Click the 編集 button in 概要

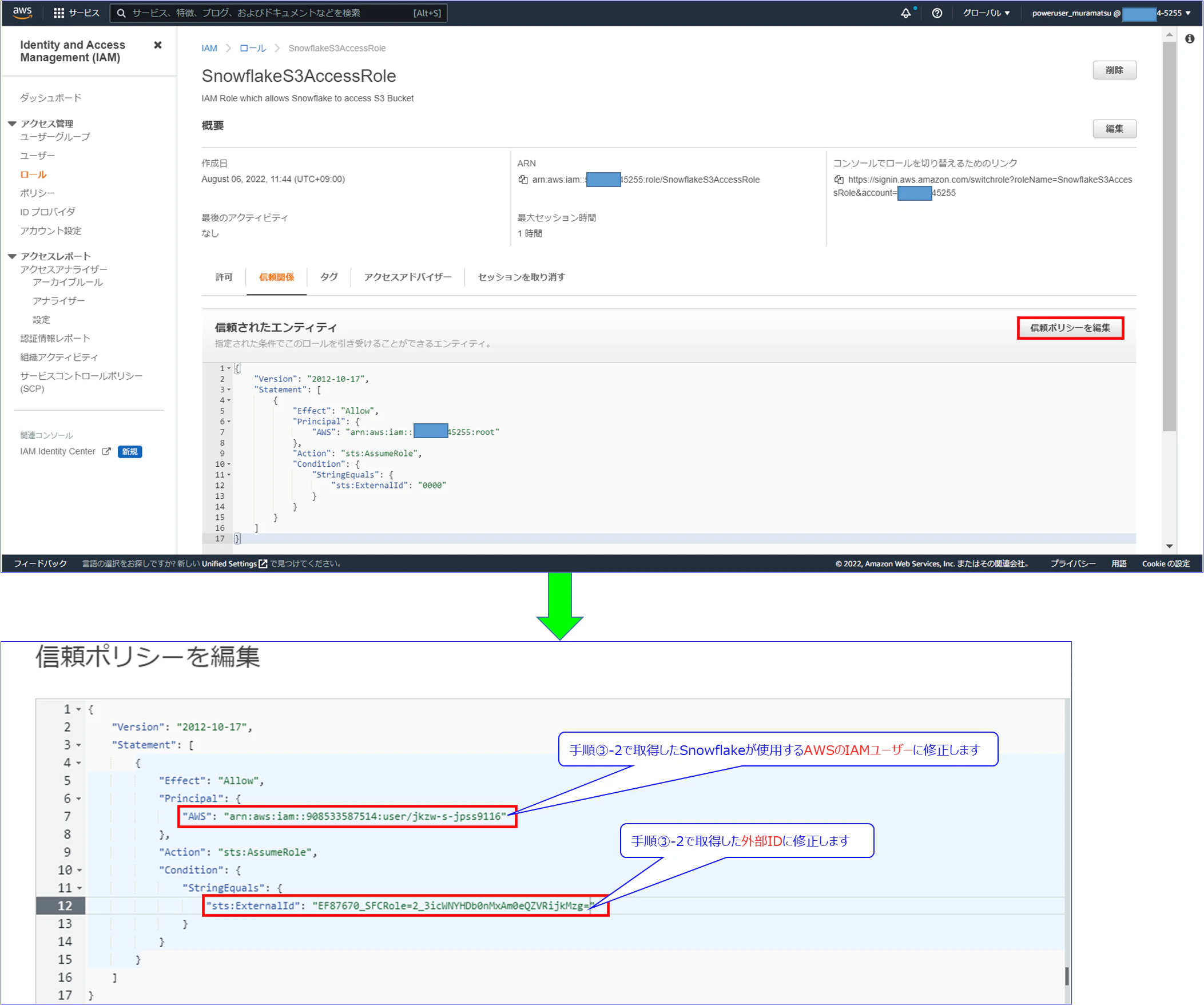coord(1114,129)
